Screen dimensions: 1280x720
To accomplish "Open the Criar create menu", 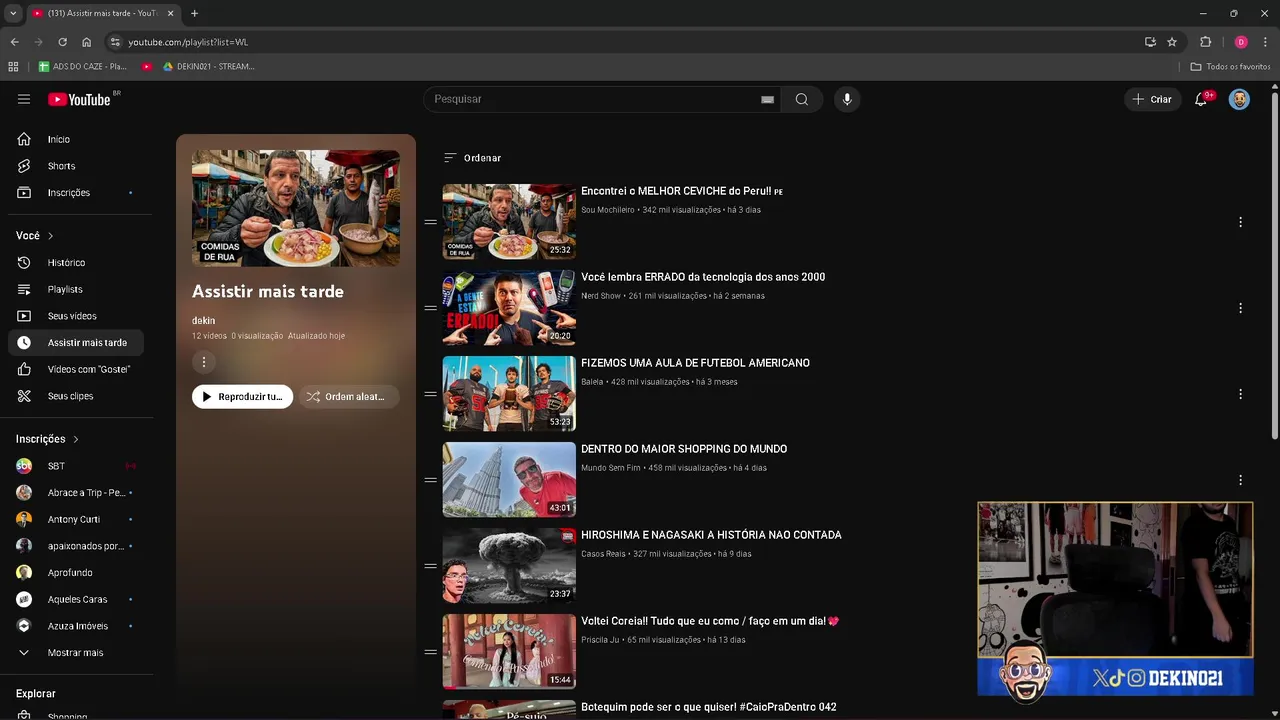I will pyautogui.click(x=1152, y=99).
